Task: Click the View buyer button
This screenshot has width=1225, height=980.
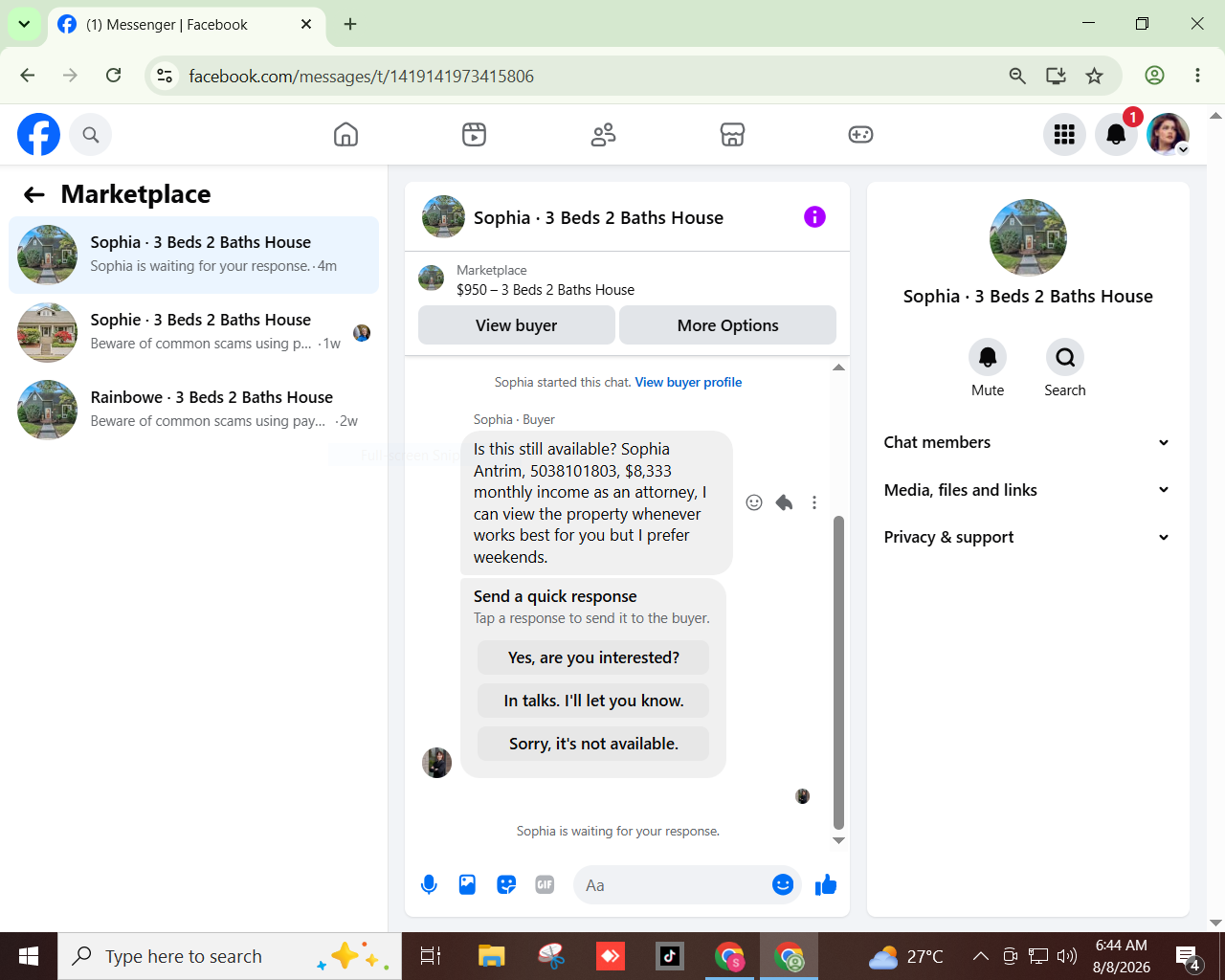Action: point(517,325)
